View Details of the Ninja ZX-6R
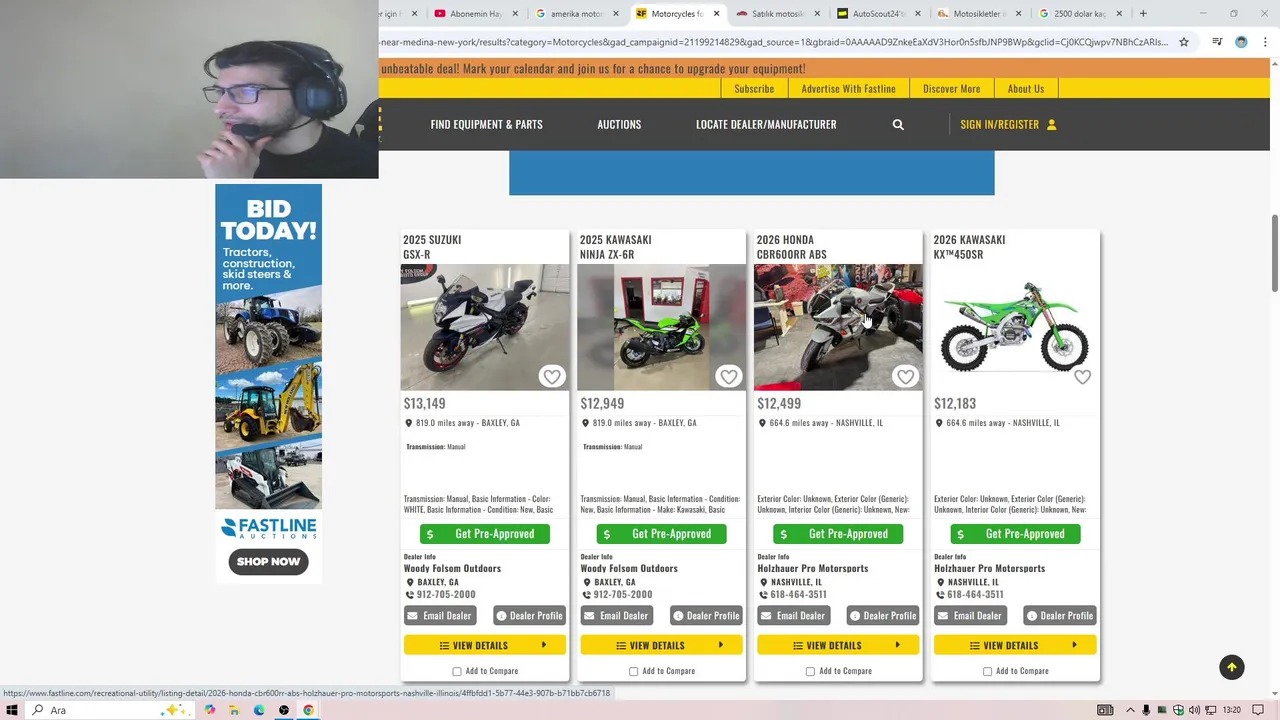The height and width of the screenshot is (720, 1280). (662, 645)
